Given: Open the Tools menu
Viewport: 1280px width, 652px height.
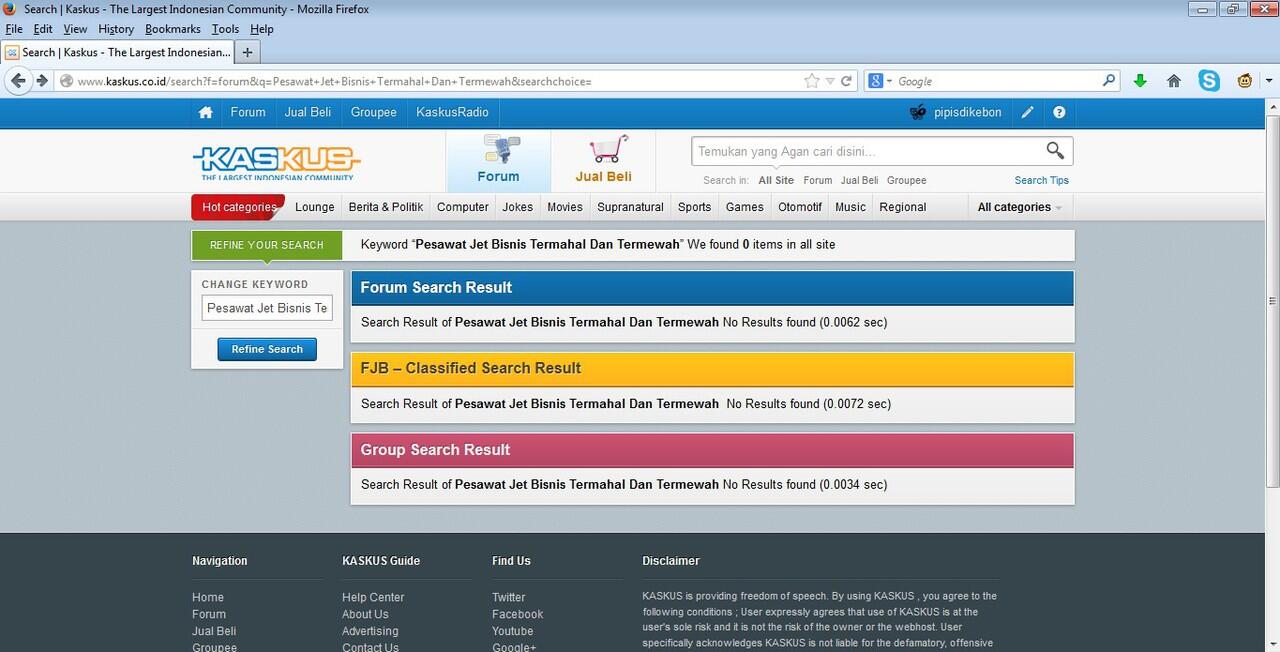Looking at the screenshot, I should pos(225,29).
